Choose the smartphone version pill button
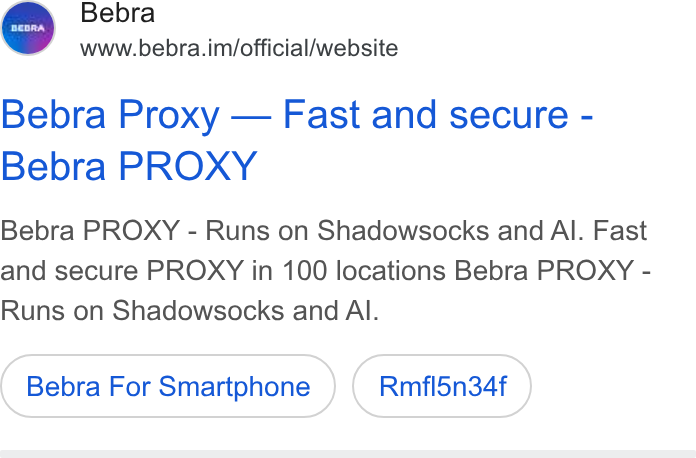 [x=168, y=386]
